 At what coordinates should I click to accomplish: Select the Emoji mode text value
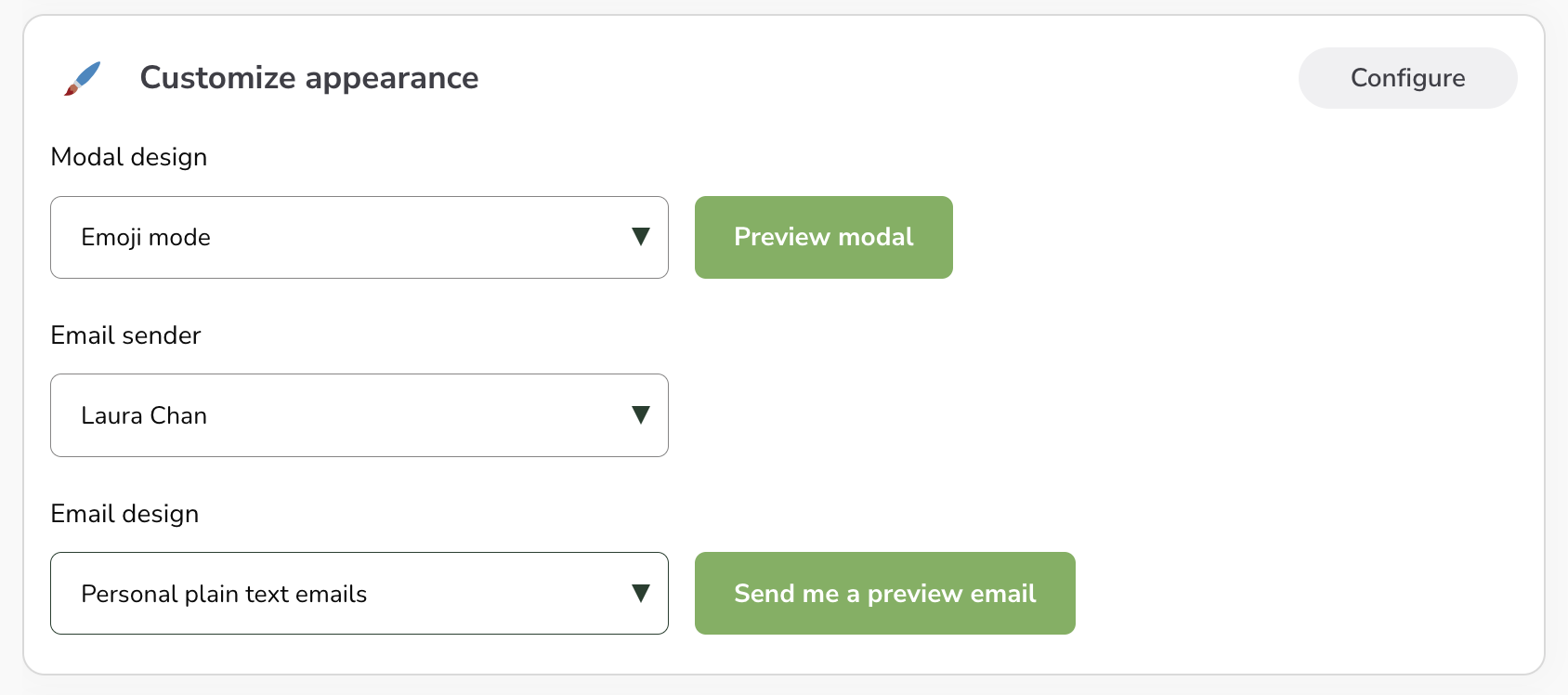tap(146, 238)
